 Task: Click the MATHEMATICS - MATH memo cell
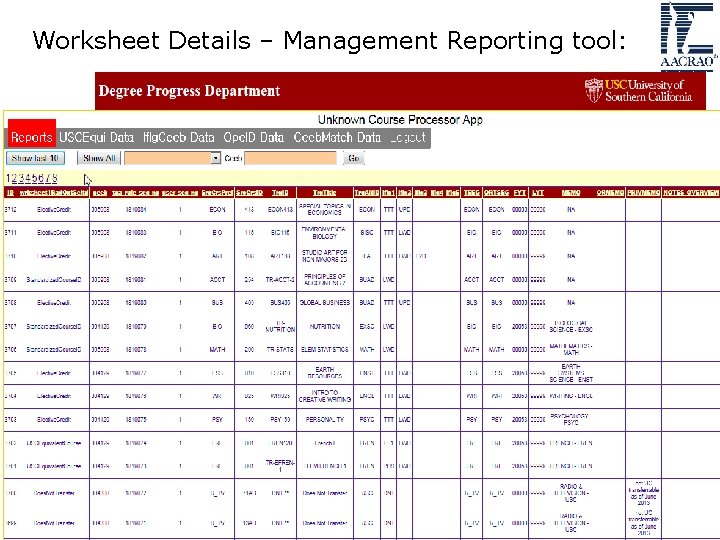point(571,349)
